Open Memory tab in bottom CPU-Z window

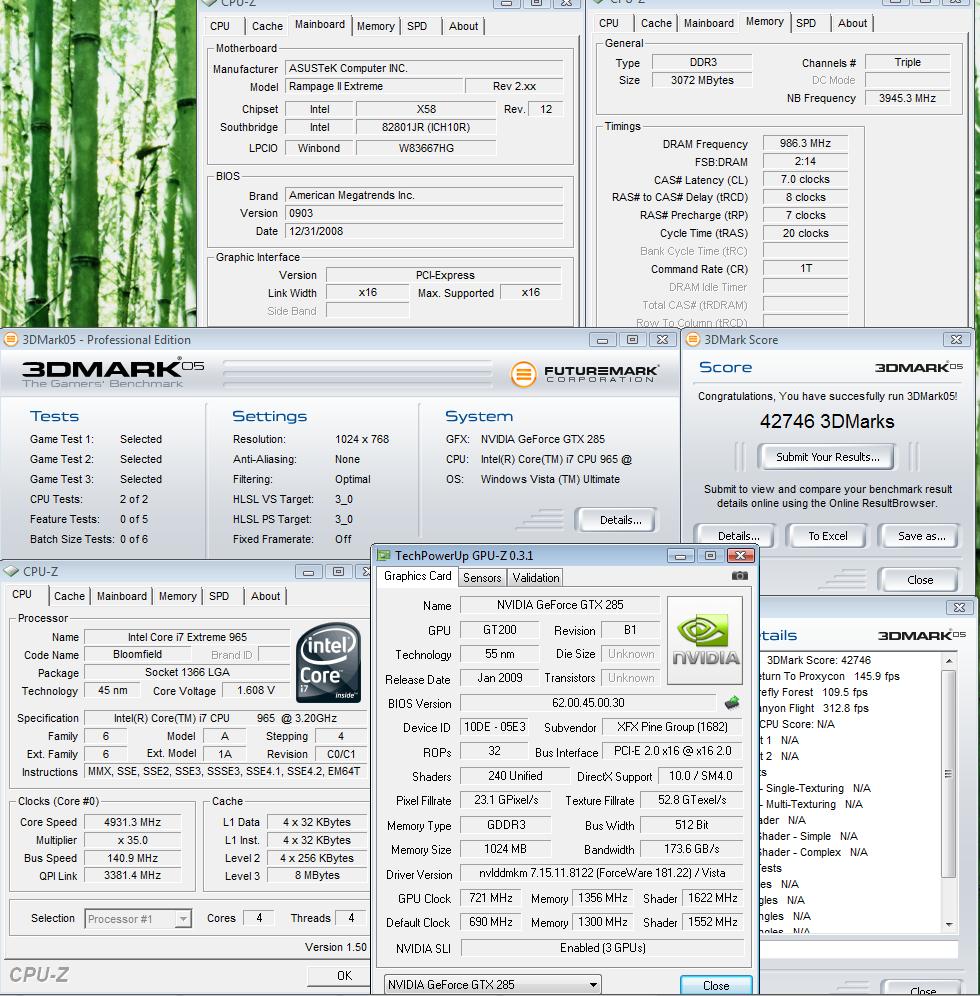click(178, 596)
